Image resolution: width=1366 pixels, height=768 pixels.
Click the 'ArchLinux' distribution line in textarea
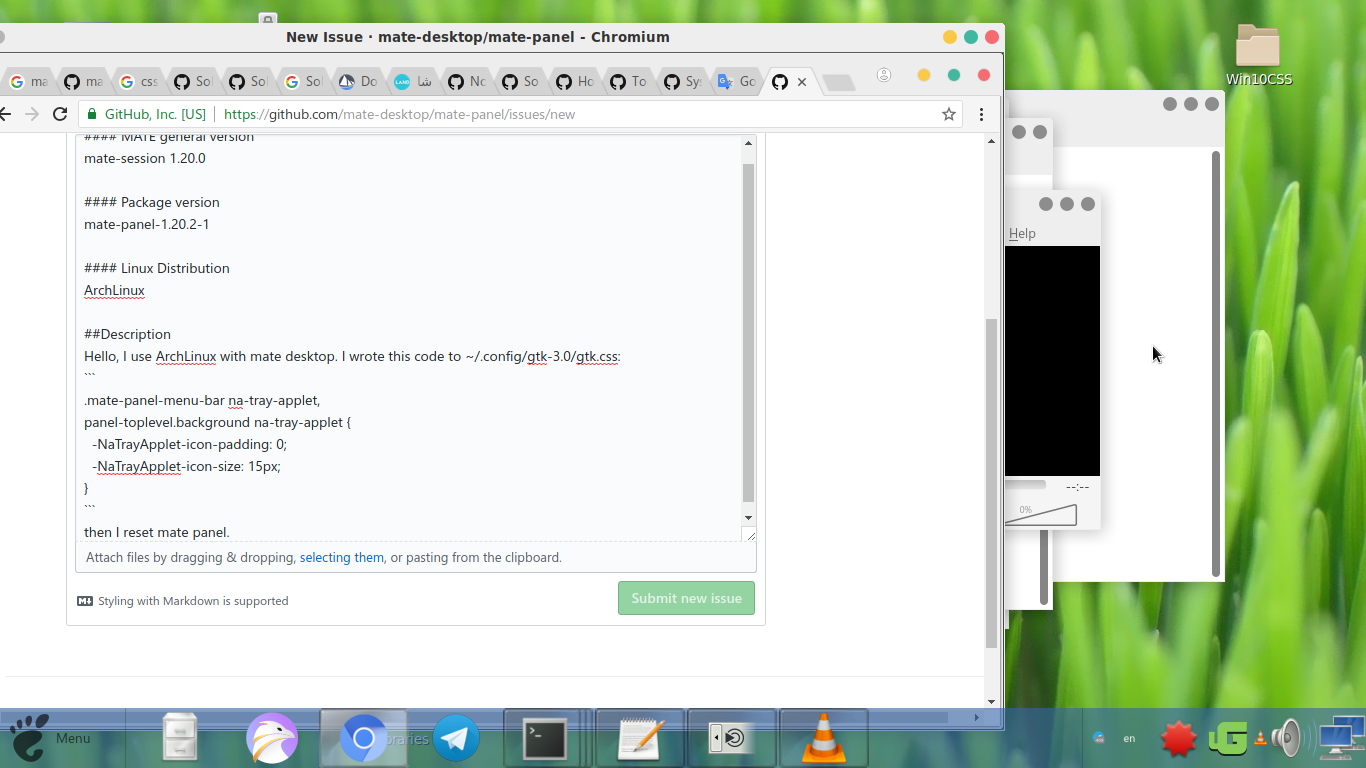pyautogui.click(x=114, y=290)
